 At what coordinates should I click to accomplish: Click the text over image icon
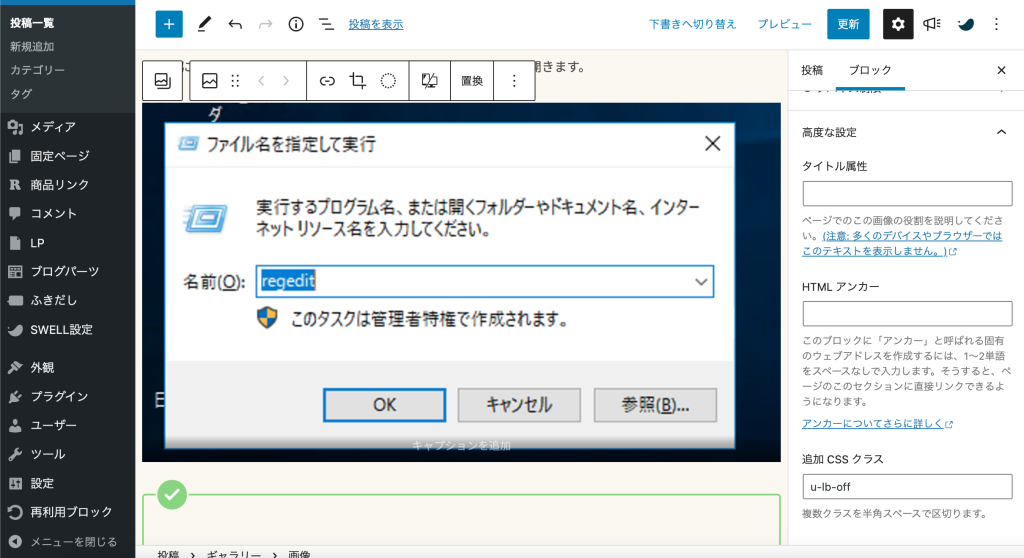click(x=429, y=80)
